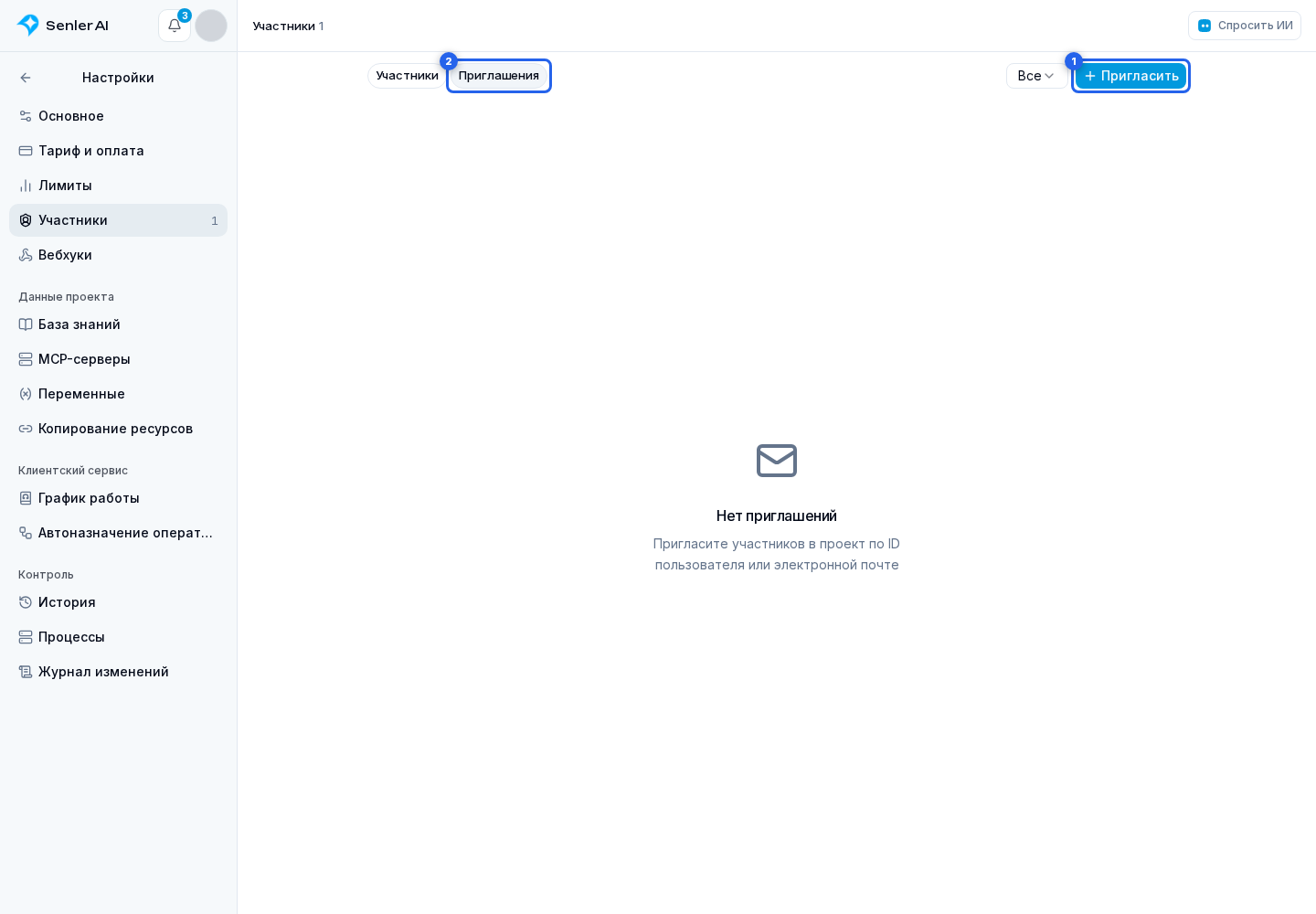Switch to the Участники tab
Image resolution: width=1316 pixels, height=914 pixels.
408,76
